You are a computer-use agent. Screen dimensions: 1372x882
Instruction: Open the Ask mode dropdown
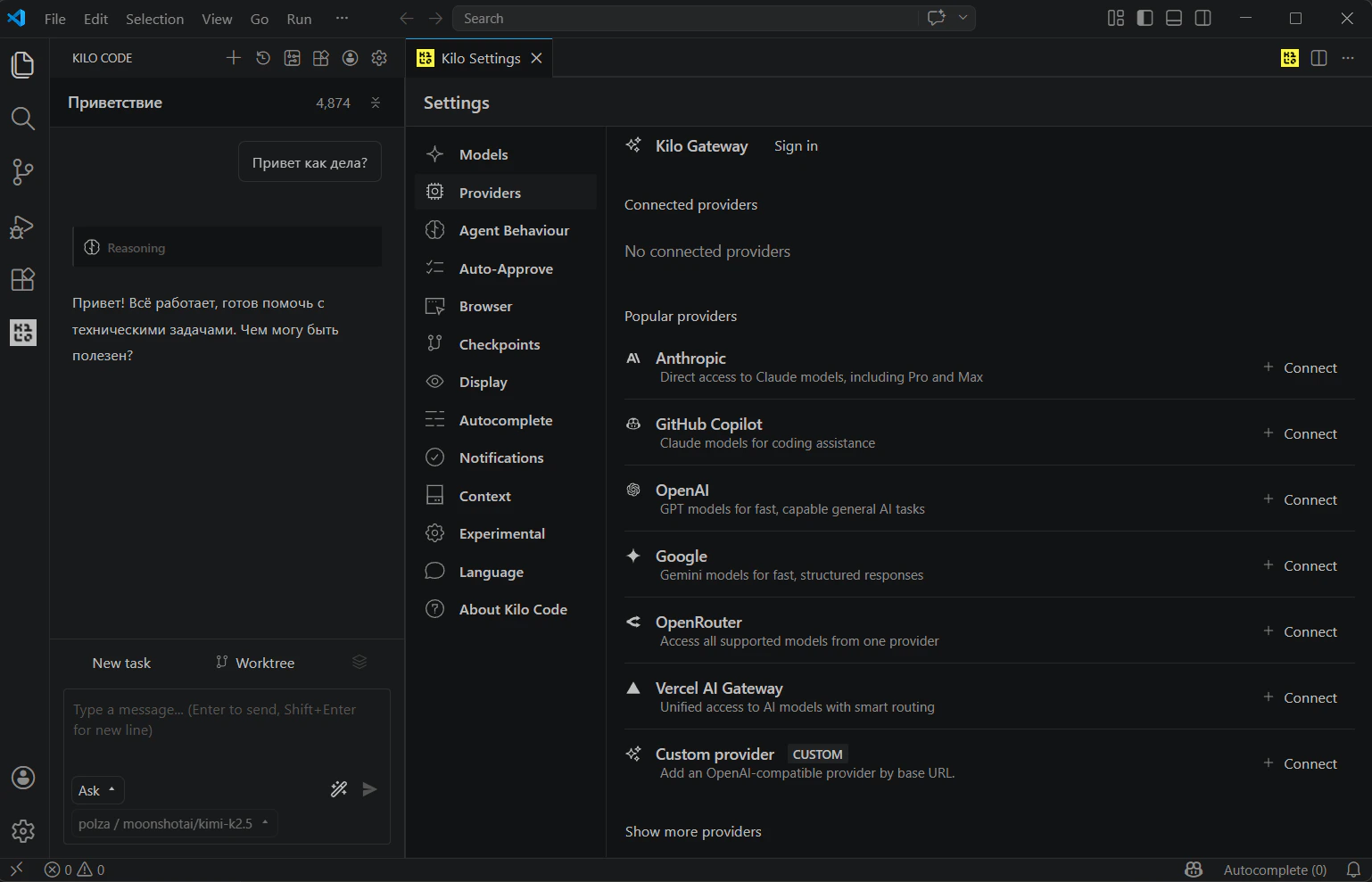pos(97,790)
